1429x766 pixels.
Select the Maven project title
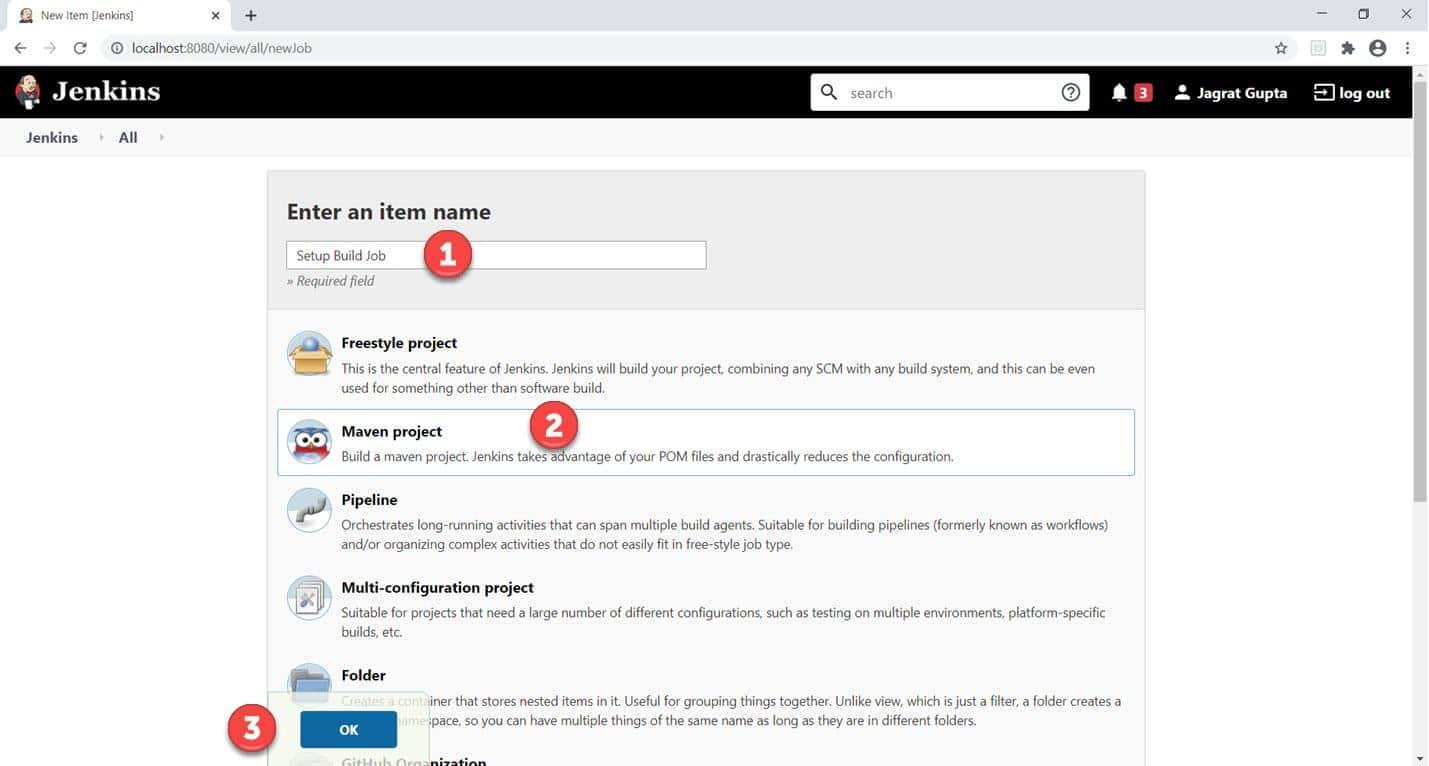point(392,431)
